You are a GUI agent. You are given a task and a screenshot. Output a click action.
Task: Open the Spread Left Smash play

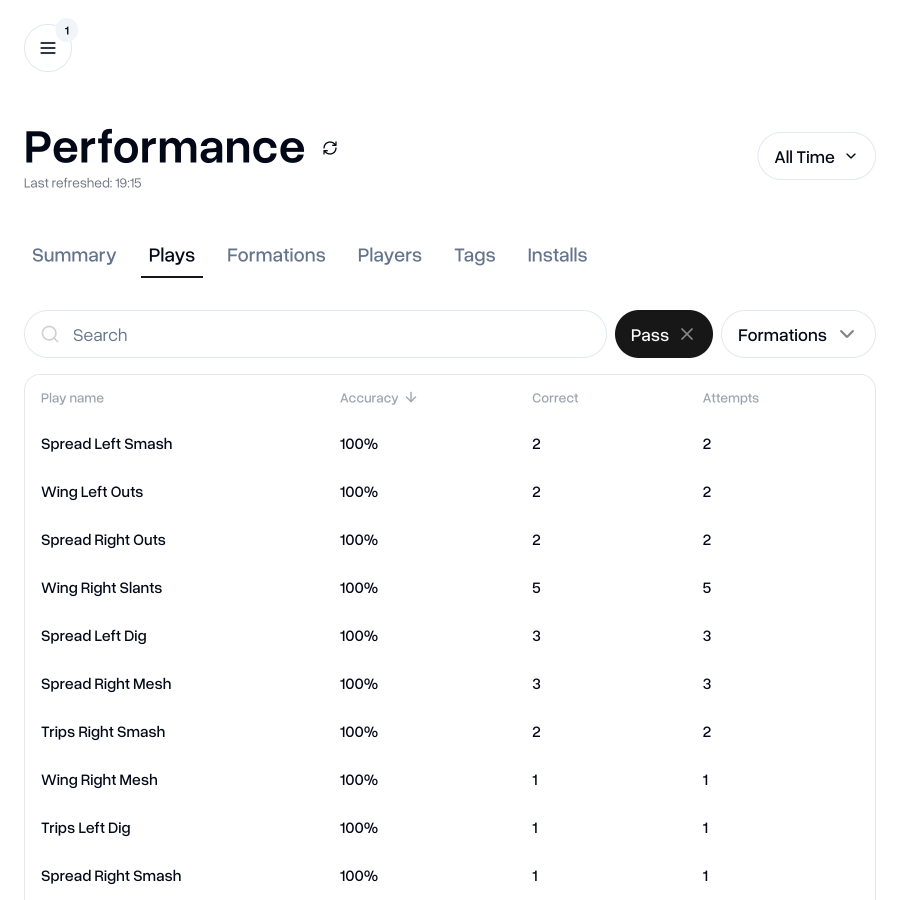click(106, 444)
